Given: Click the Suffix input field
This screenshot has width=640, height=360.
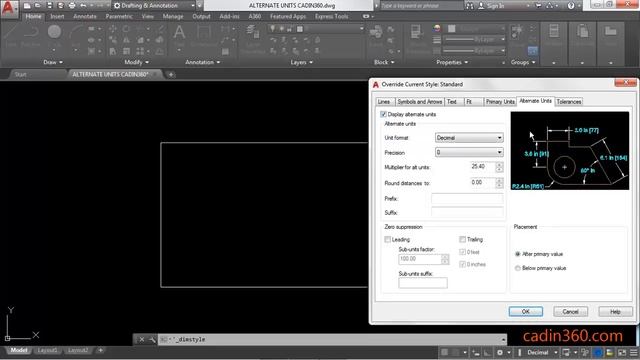Looking at the screenshot, I should (x=467, y=212).
